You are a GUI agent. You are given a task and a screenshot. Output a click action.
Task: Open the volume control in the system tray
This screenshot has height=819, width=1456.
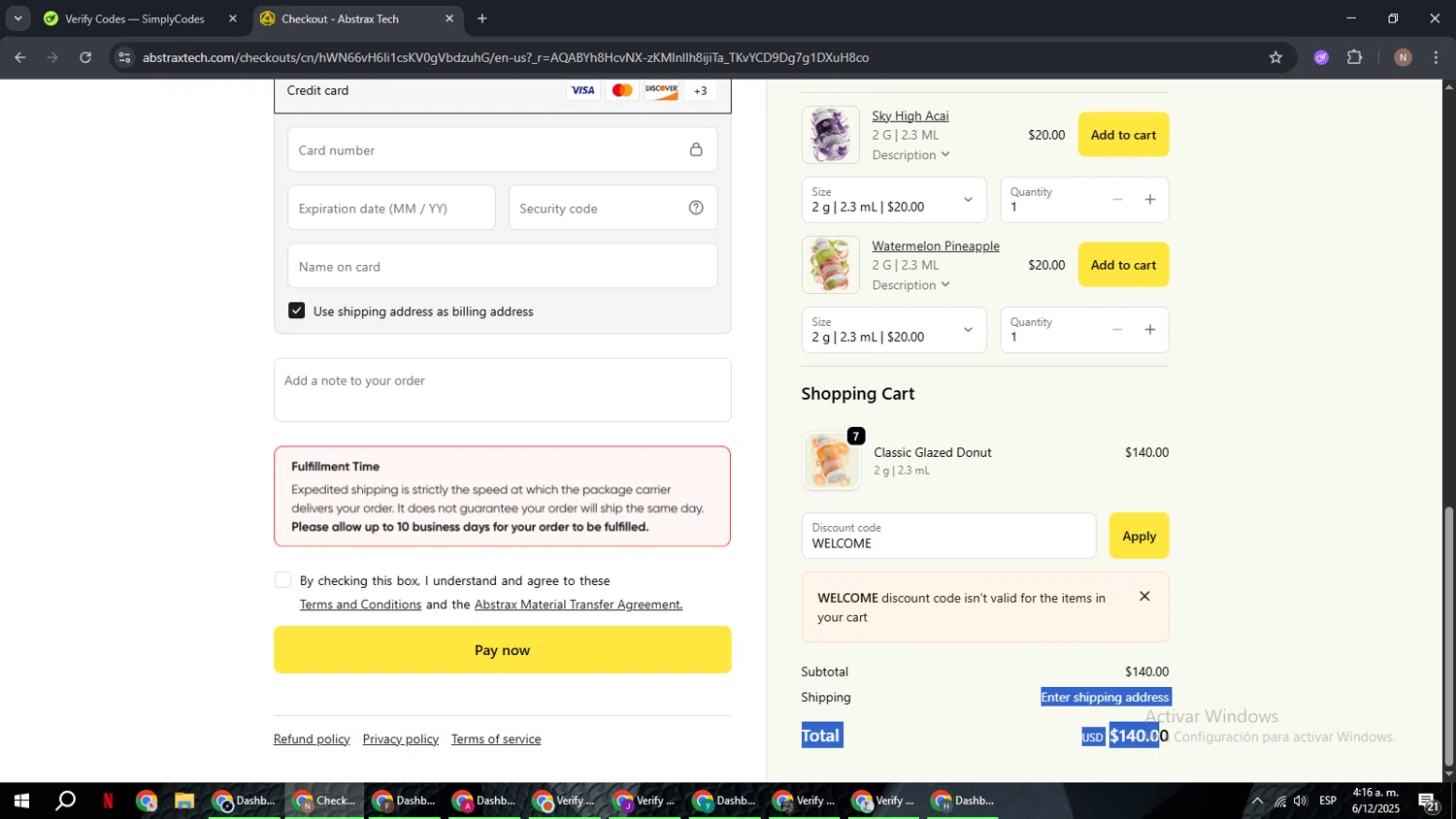pyautogui.click(x=1301, y=802)
